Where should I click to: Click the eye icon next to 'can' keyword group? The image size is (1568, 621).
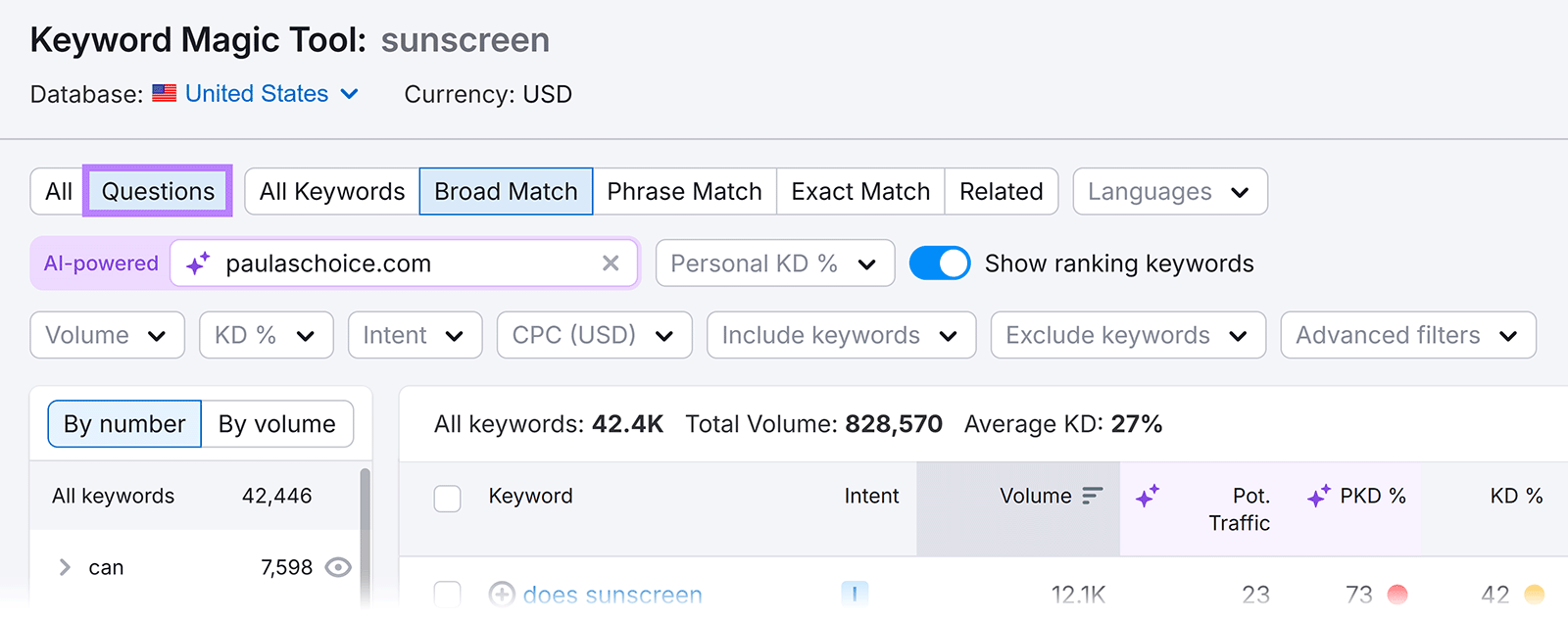click(338, 567)
